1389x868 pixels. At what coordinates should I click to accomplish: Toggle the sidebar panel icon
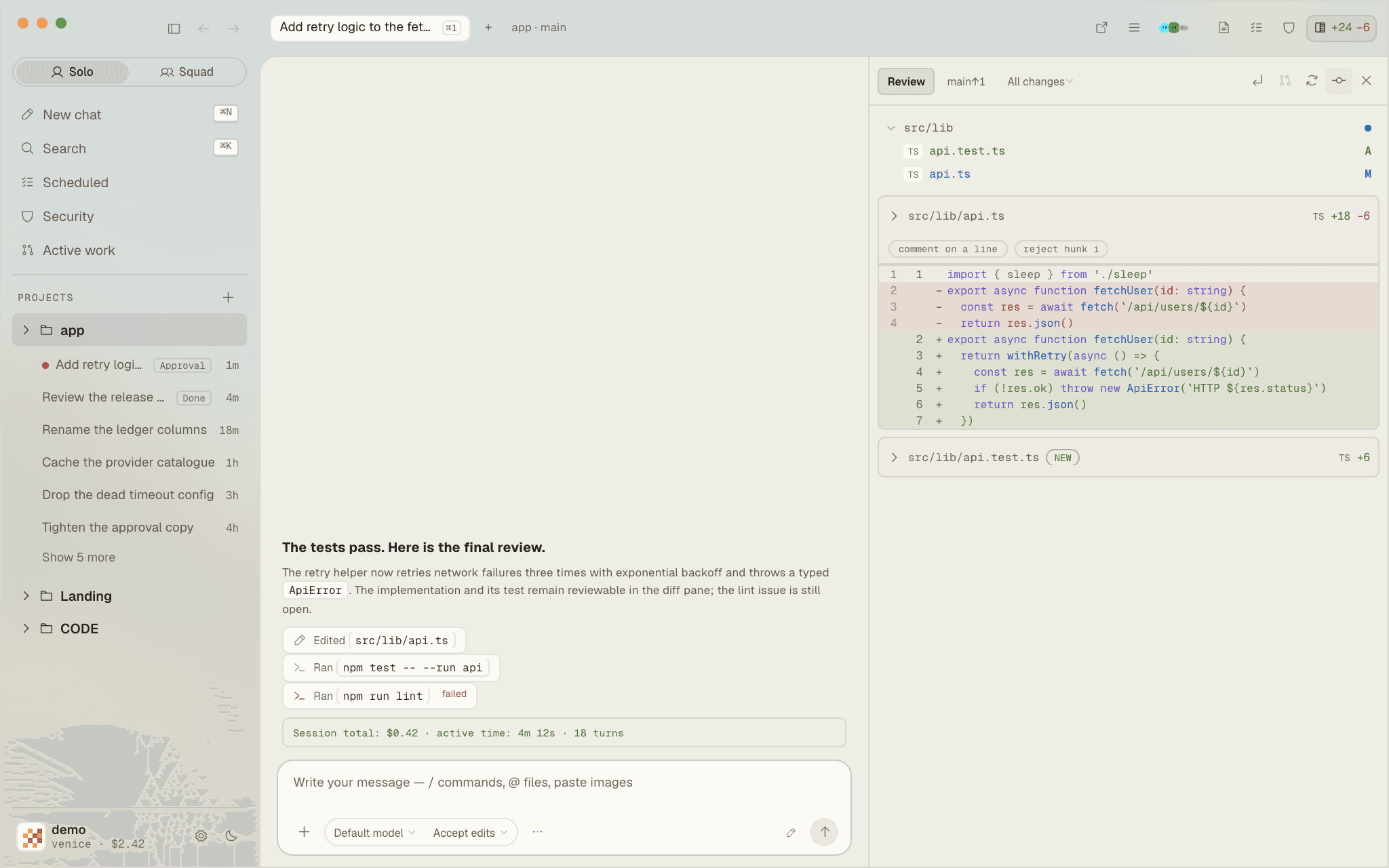(x=174, y=28)
